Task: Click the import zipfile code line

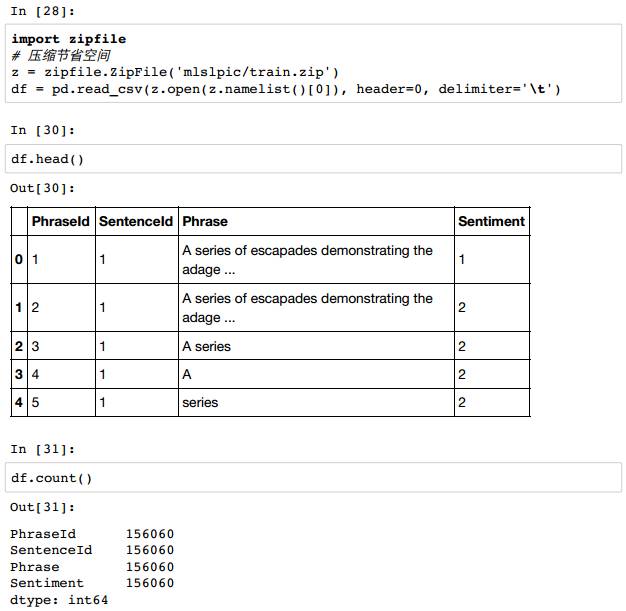Action: coord(69,39)
